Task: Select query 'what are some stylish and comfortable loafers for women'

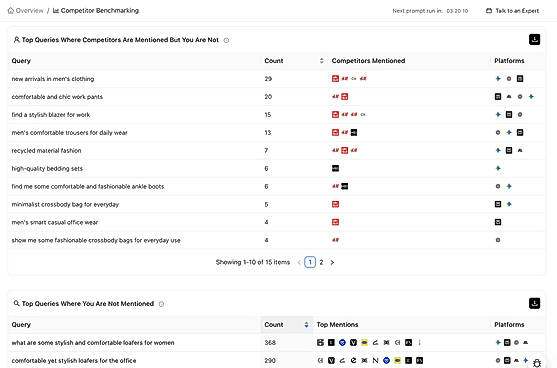Action: [93, 343]
